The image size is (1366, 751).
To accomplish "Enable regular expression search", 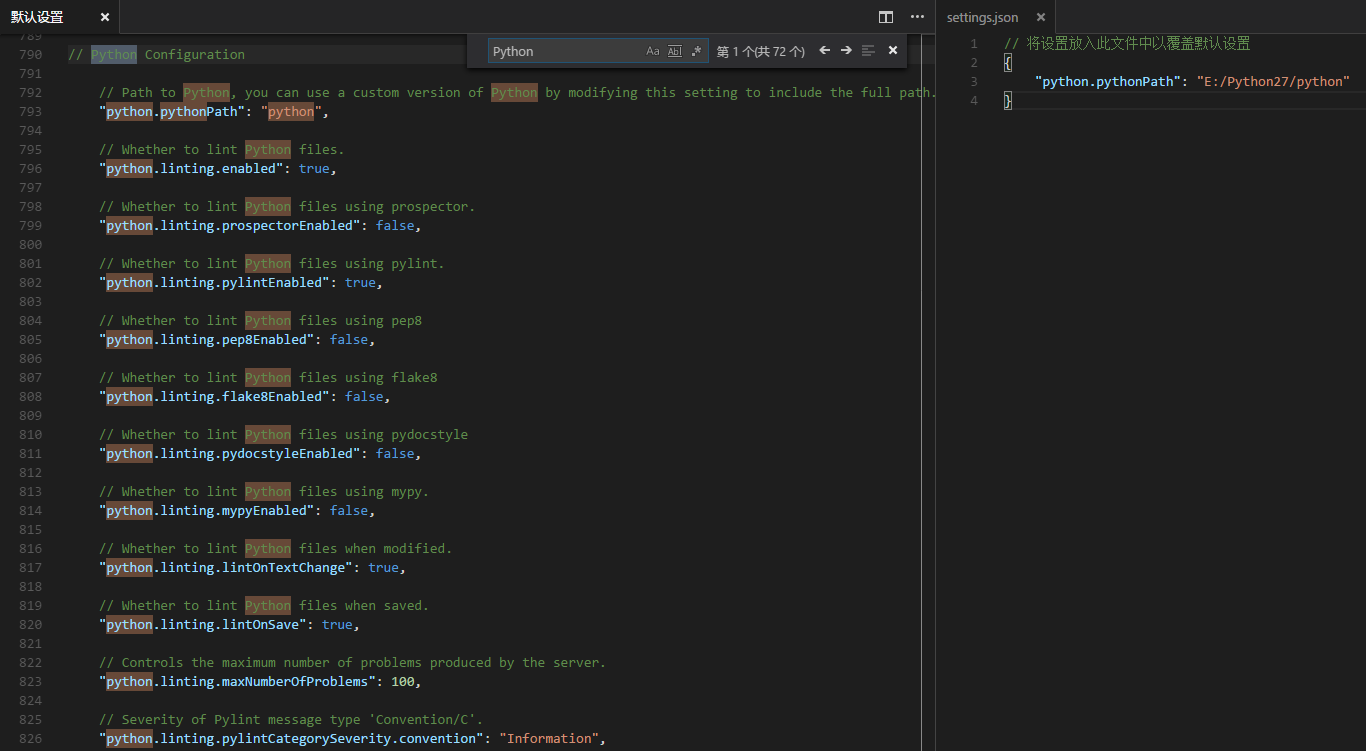I will [x=697, y=50].
